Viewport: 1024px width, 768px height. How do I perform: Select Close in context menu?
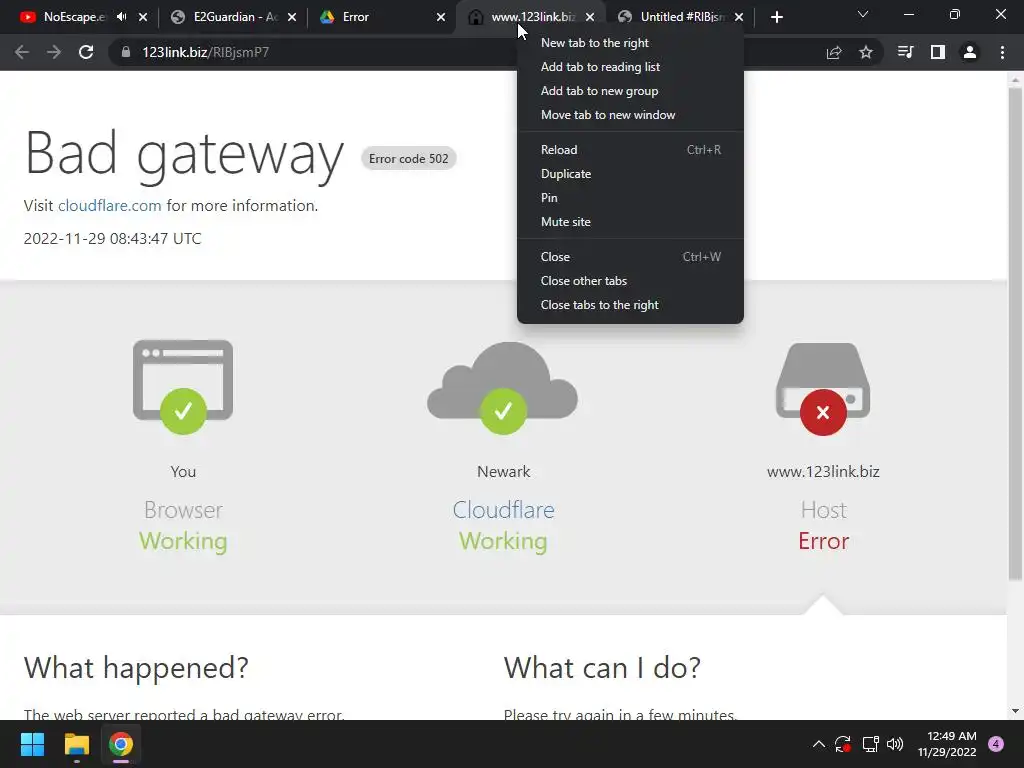(x=630, y=257)
